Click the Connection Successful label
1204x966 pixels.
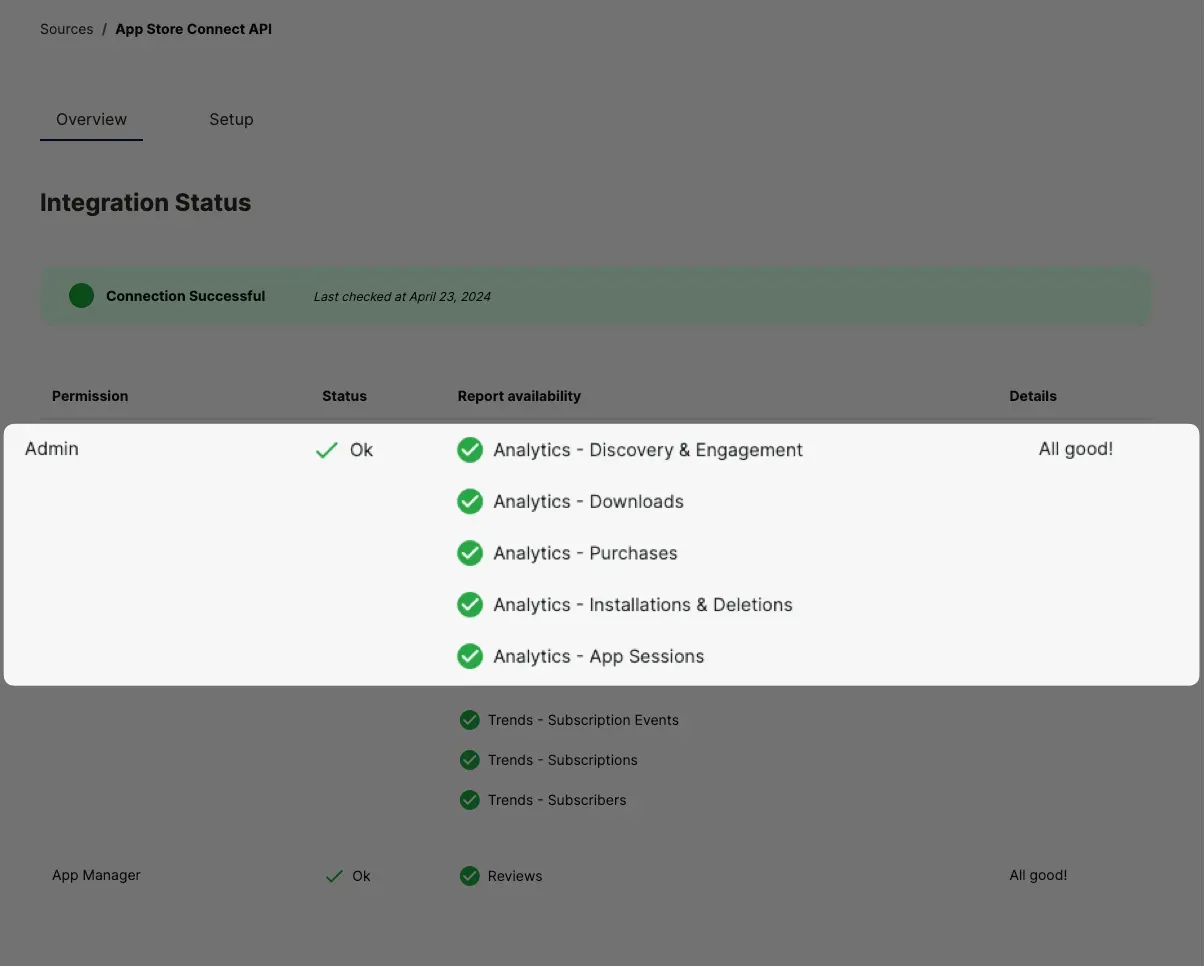click(x=186, y=296)
